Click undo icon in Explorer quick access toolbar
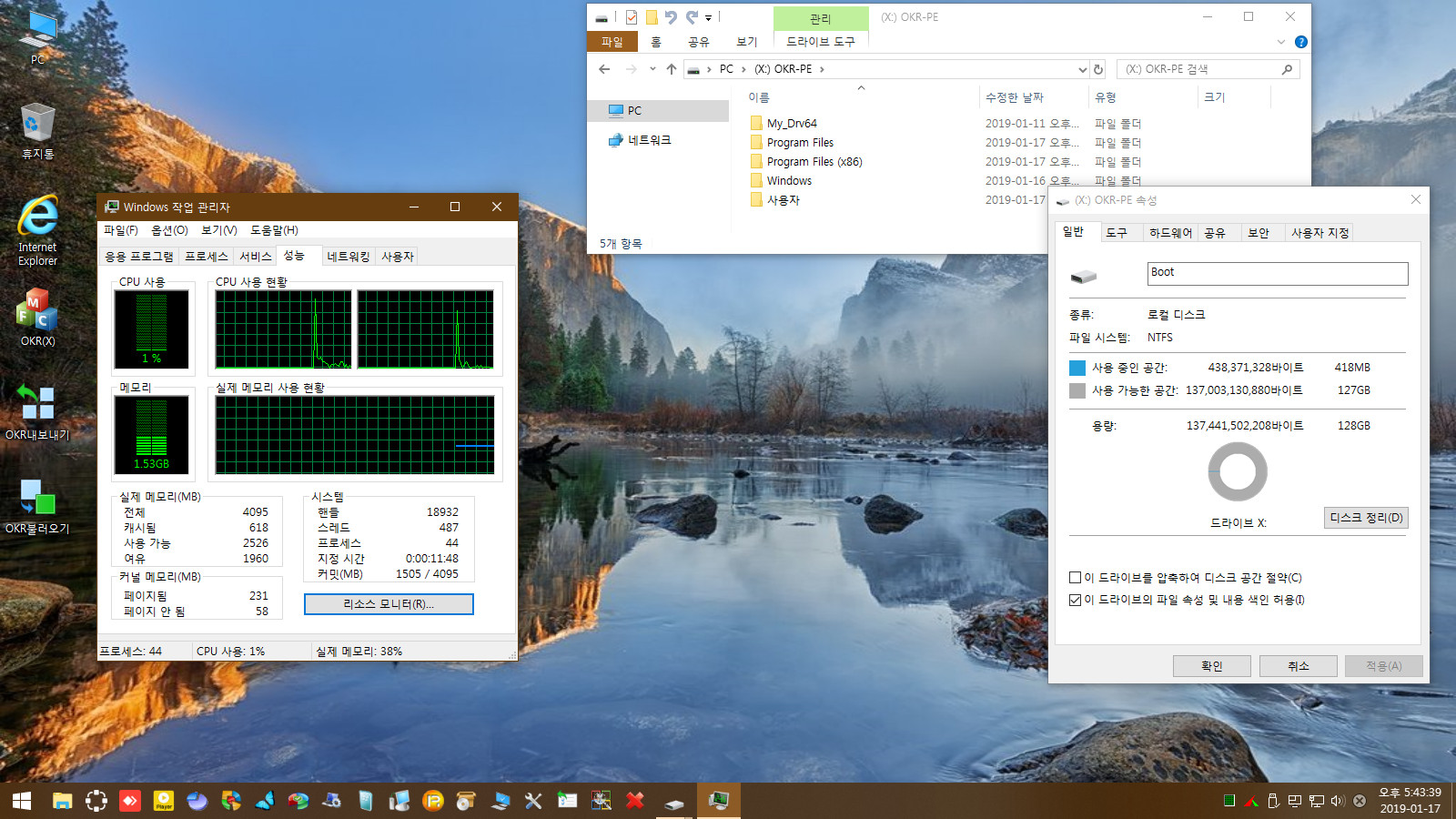This screenshot has height=819, width=1456. [x=672, y=17]
